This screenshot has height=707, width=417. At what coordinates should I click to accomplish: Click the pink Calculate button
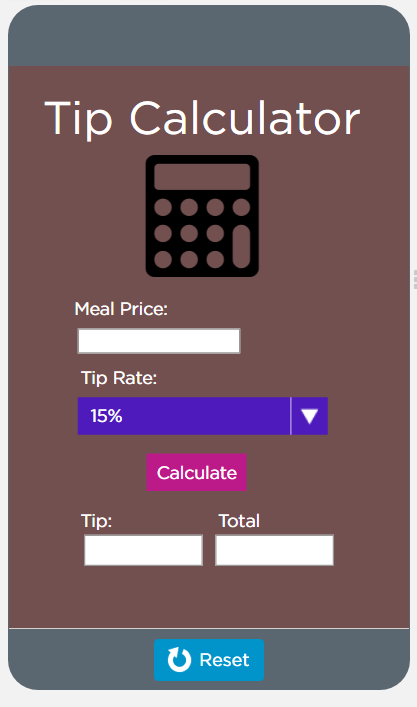[x=197, y=472]
